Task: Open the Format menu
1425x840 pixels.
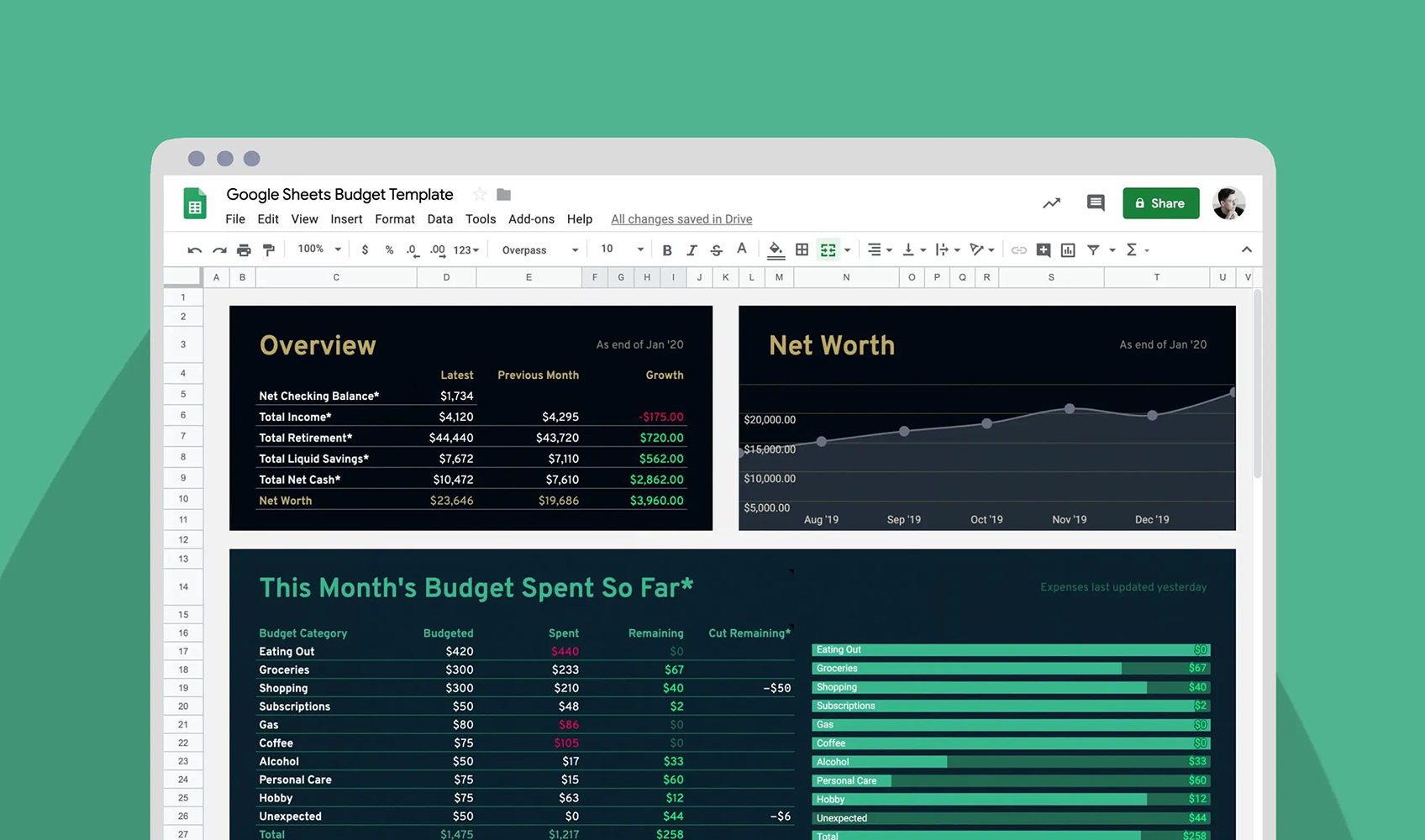Action: (394, 219)
